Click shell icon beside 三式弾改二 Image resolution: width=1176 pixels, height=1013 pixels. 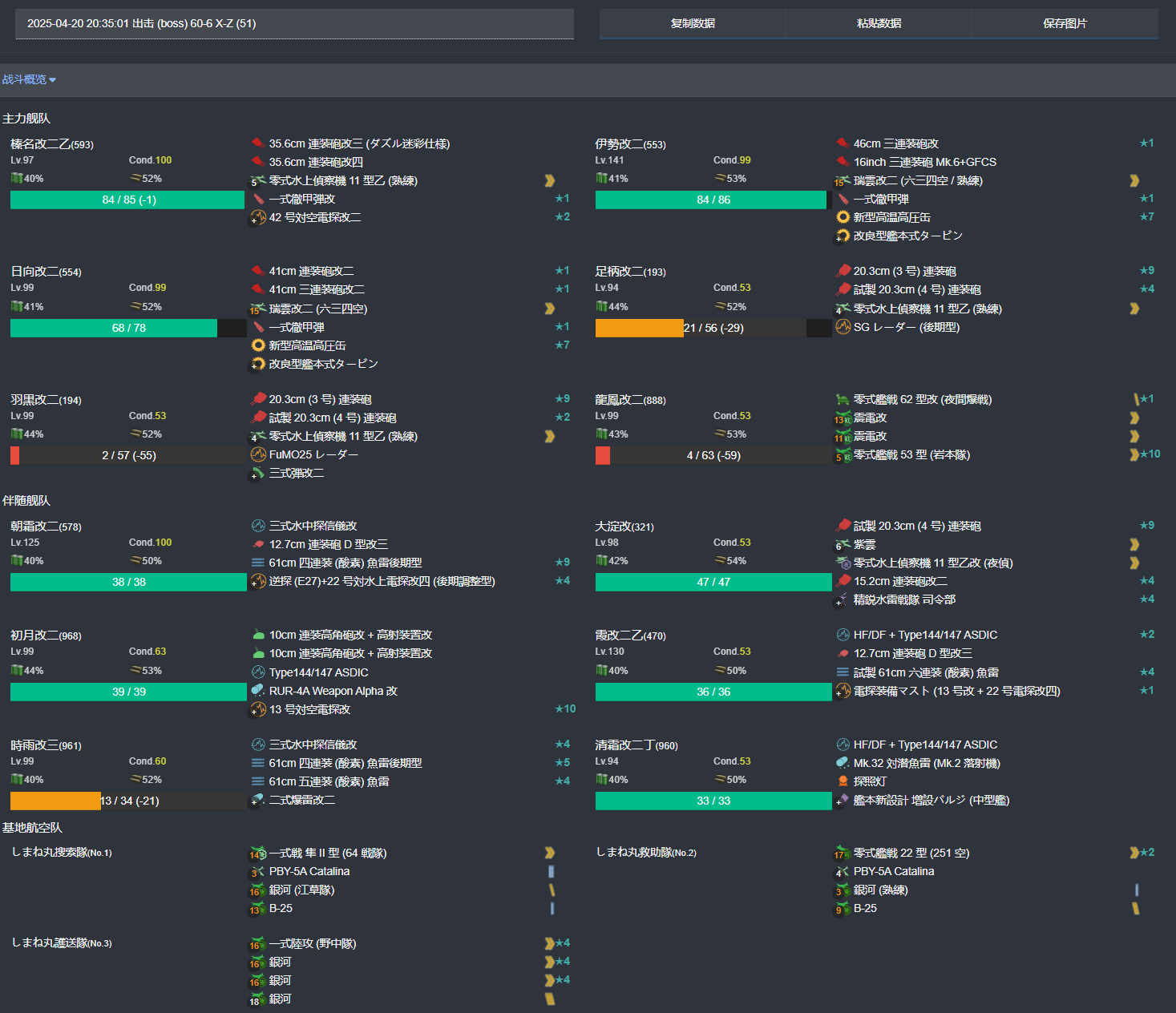258,474
